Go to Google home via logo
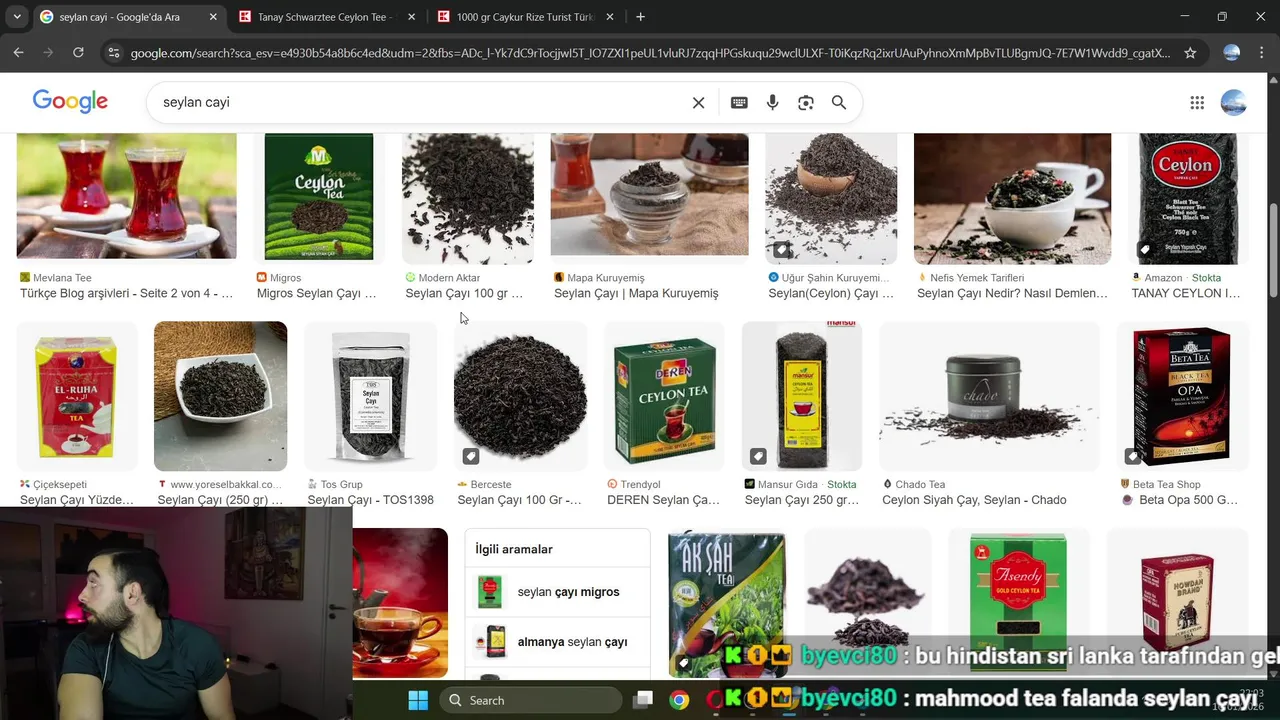 tap(70, 101)
